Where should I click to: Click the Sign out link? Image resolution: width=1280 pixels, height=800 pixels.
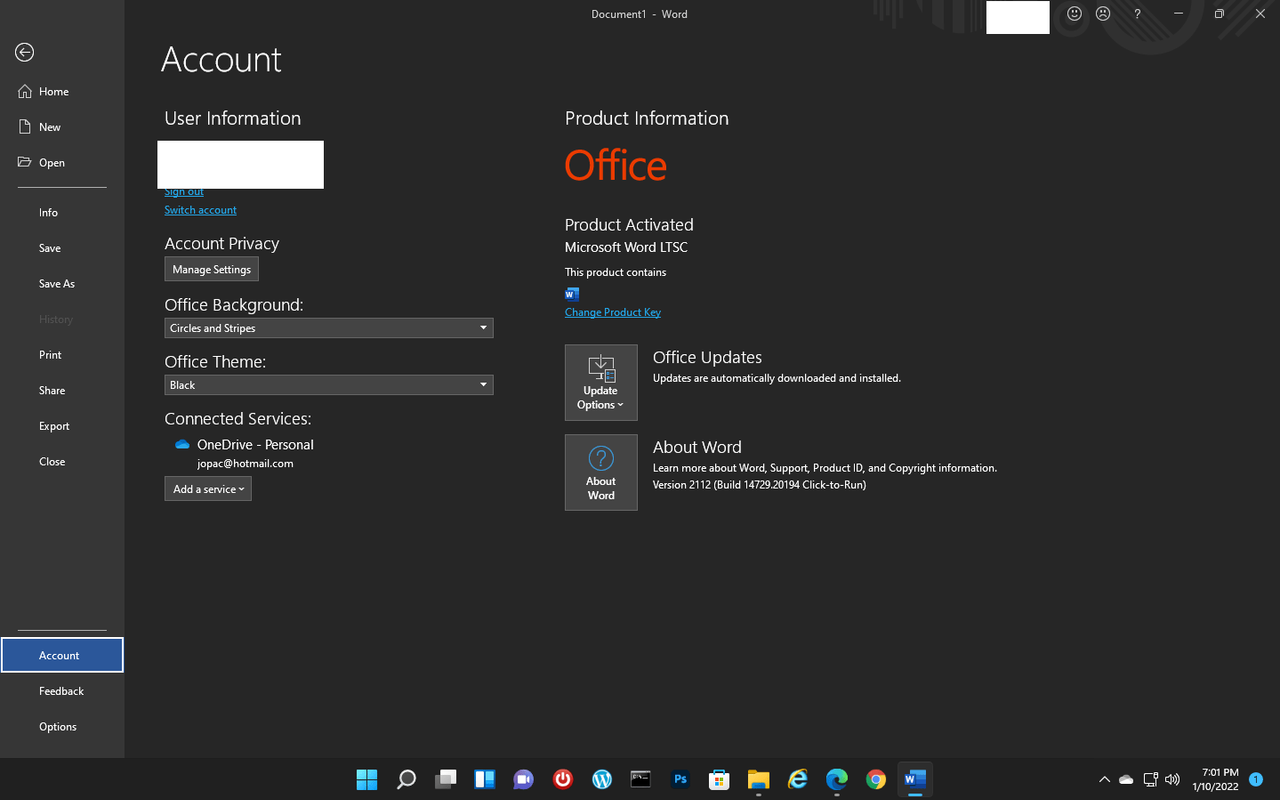tap(184, 192)
